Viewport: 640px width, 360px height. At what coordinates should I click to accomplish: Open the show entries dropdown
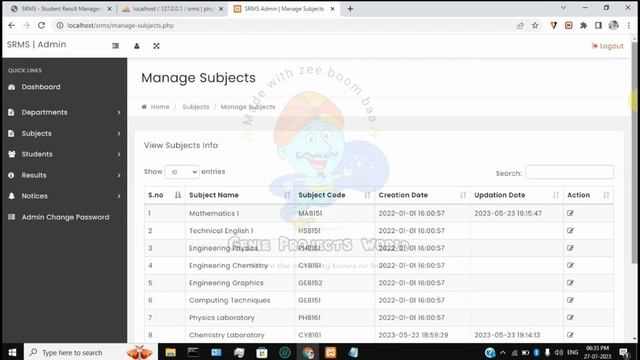(x=182, y=172)
